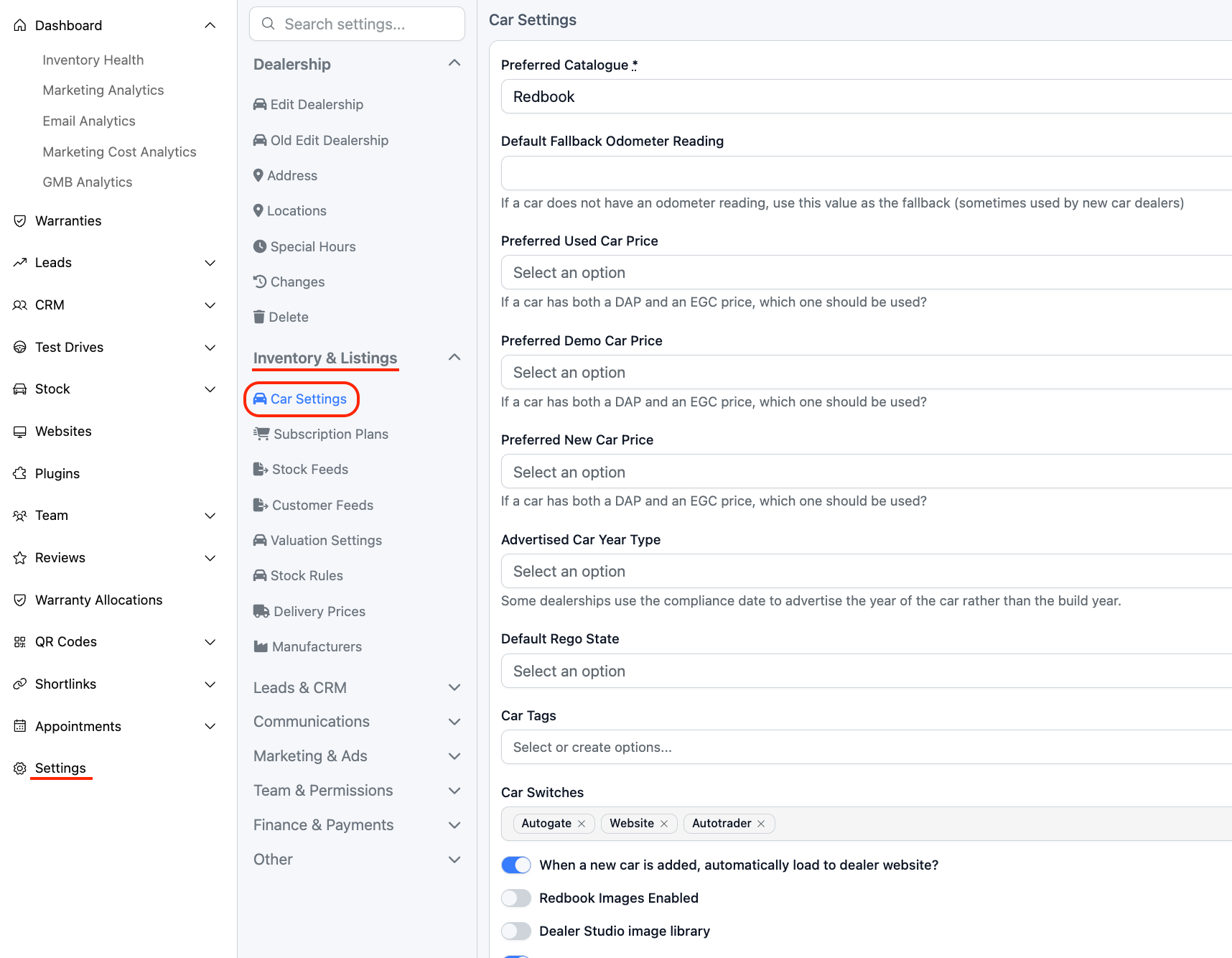This screenshot has height=958, width=1232.
Task: Click the Search settings input field
Action: 357,24
